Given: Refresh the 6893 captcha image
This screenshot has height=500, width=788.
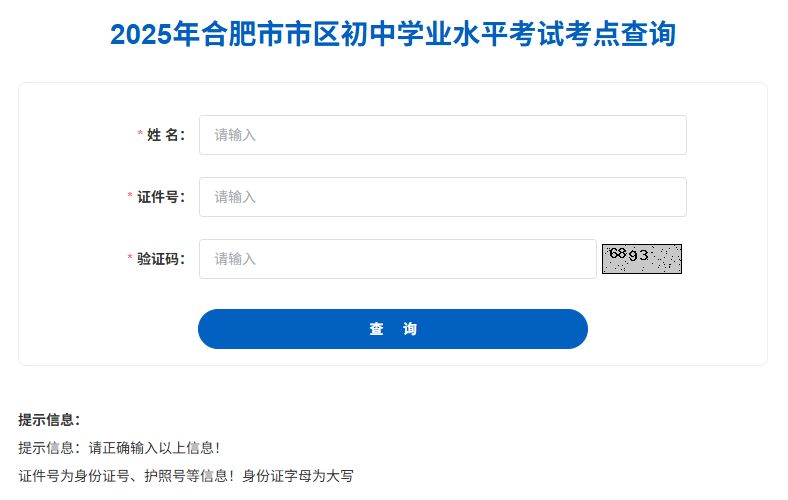Looking at the screenshot, I should (642, 259).
